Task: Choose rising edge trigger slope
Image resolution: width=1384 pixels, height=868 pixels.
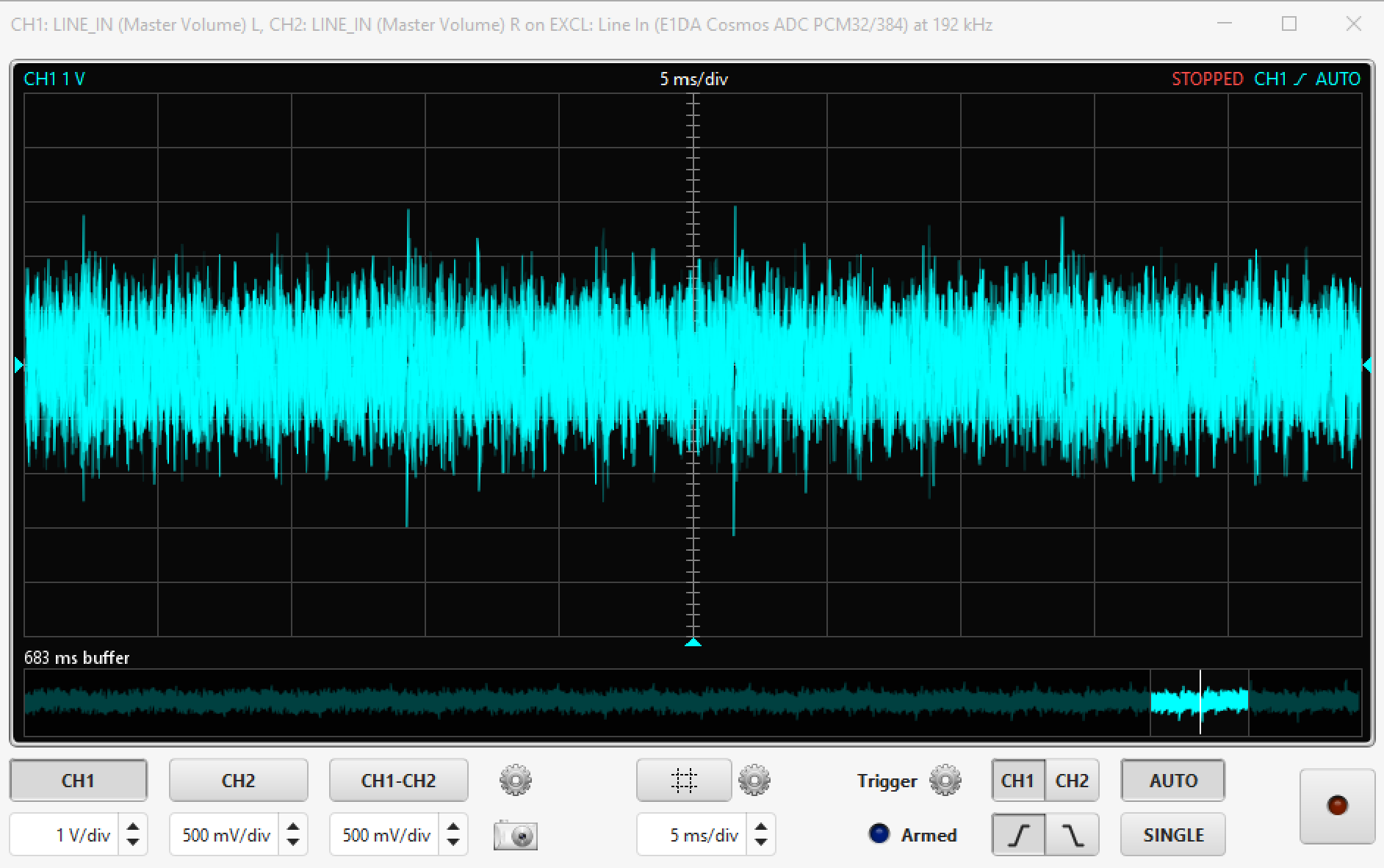Action: [x=1018, y=835]
